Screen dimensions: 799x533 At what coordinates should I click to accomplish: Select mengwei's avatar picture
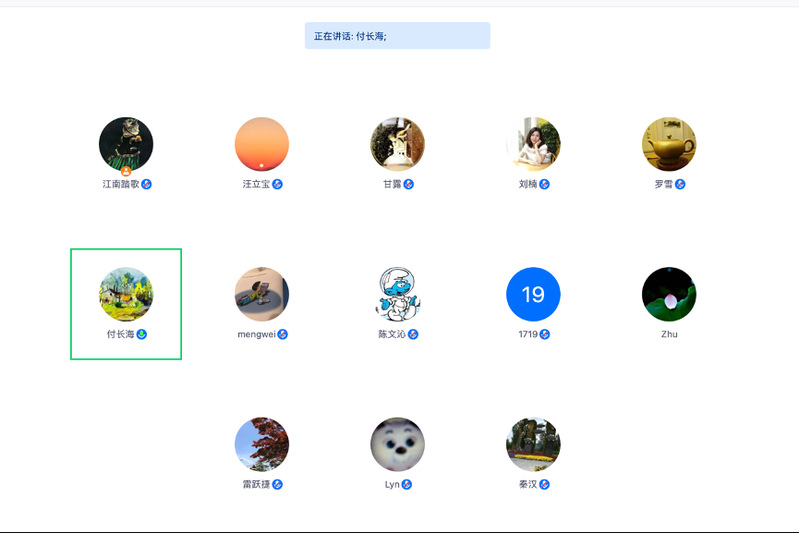point(262,294)
